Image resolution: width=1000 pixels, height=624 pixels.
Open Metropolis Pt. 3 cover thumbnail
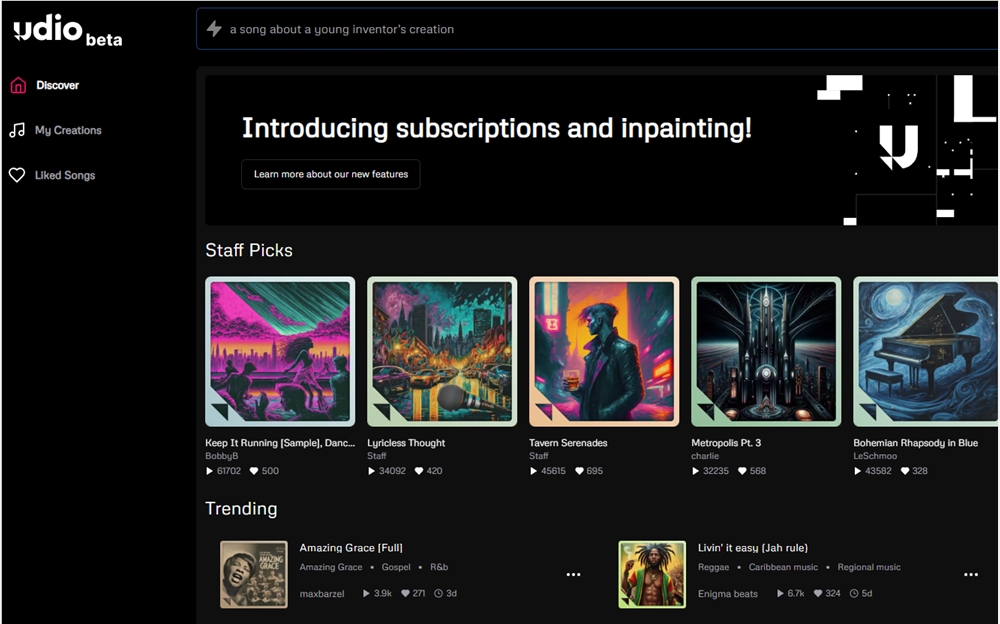pyautogui.click(x=766, y=352)
